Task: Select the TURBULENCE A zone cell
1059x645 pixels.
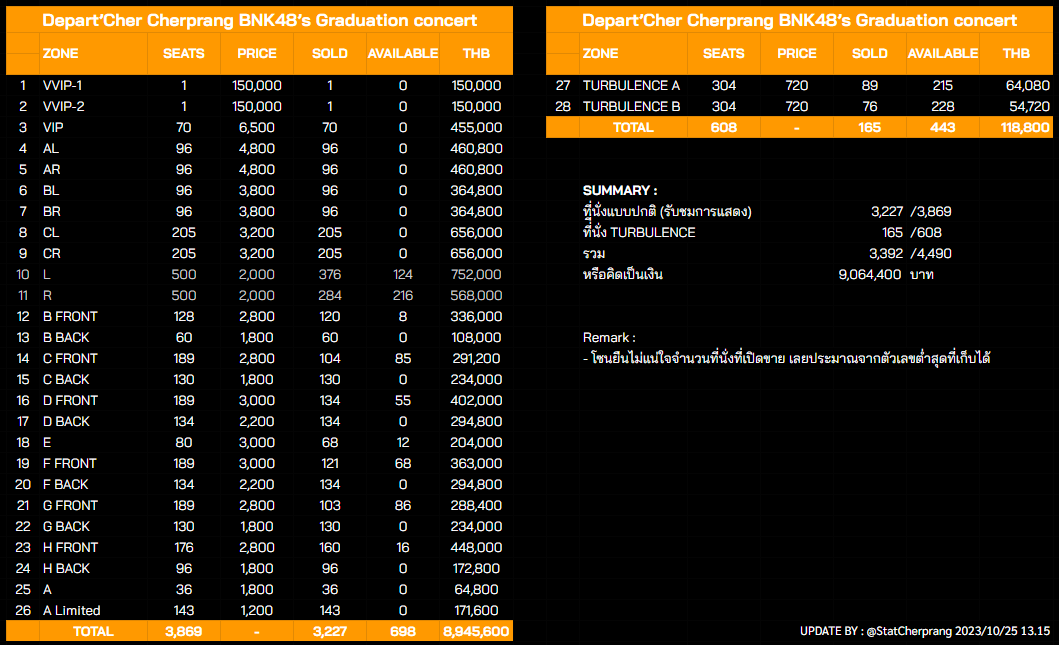Action: tap(631, 86)
